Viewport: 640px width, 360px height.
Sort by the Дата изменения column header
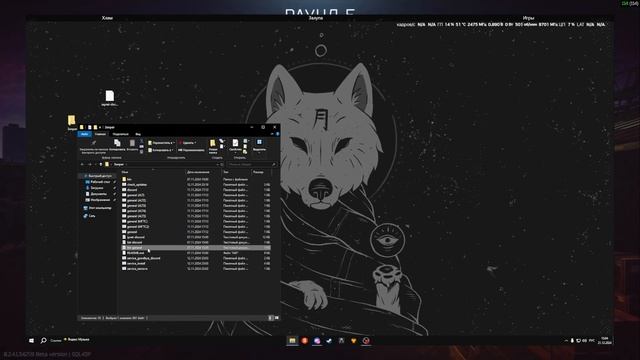(198, 172)
